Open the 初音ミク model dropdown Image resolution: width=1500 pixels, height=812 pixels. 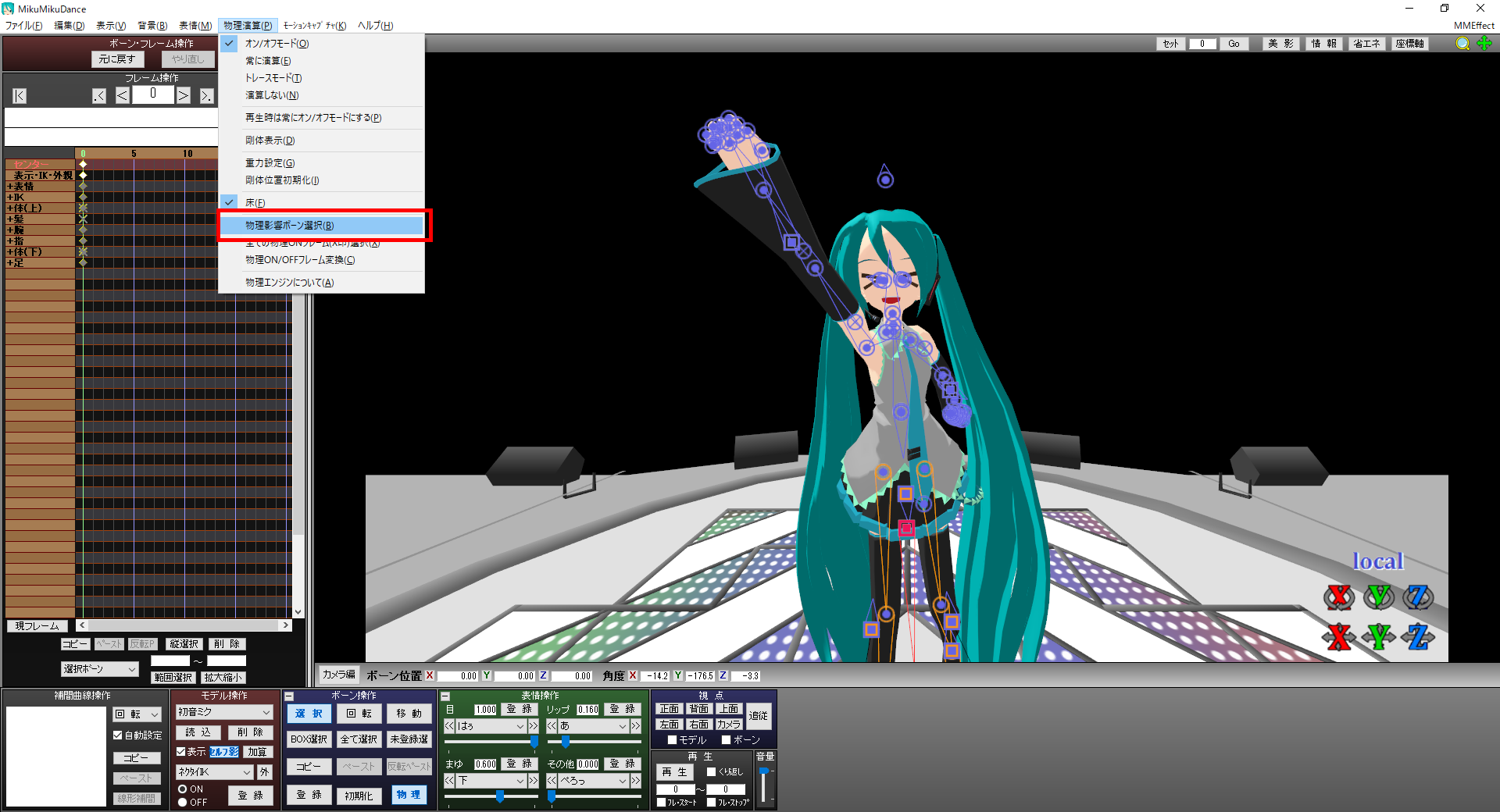click(x=224, y=712)
